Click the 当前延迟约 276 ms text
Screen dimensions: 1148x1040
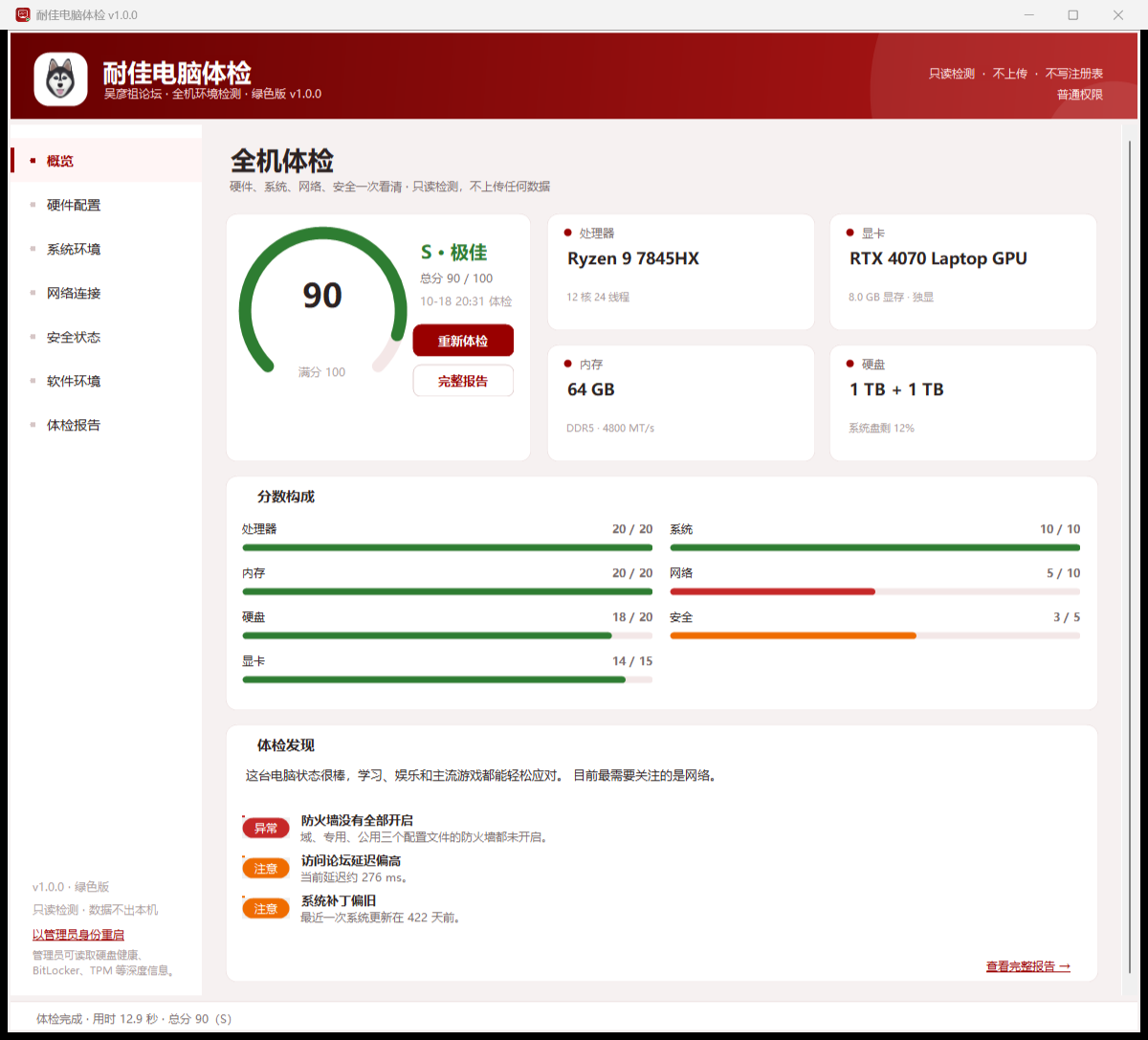(x=355, y=877)
